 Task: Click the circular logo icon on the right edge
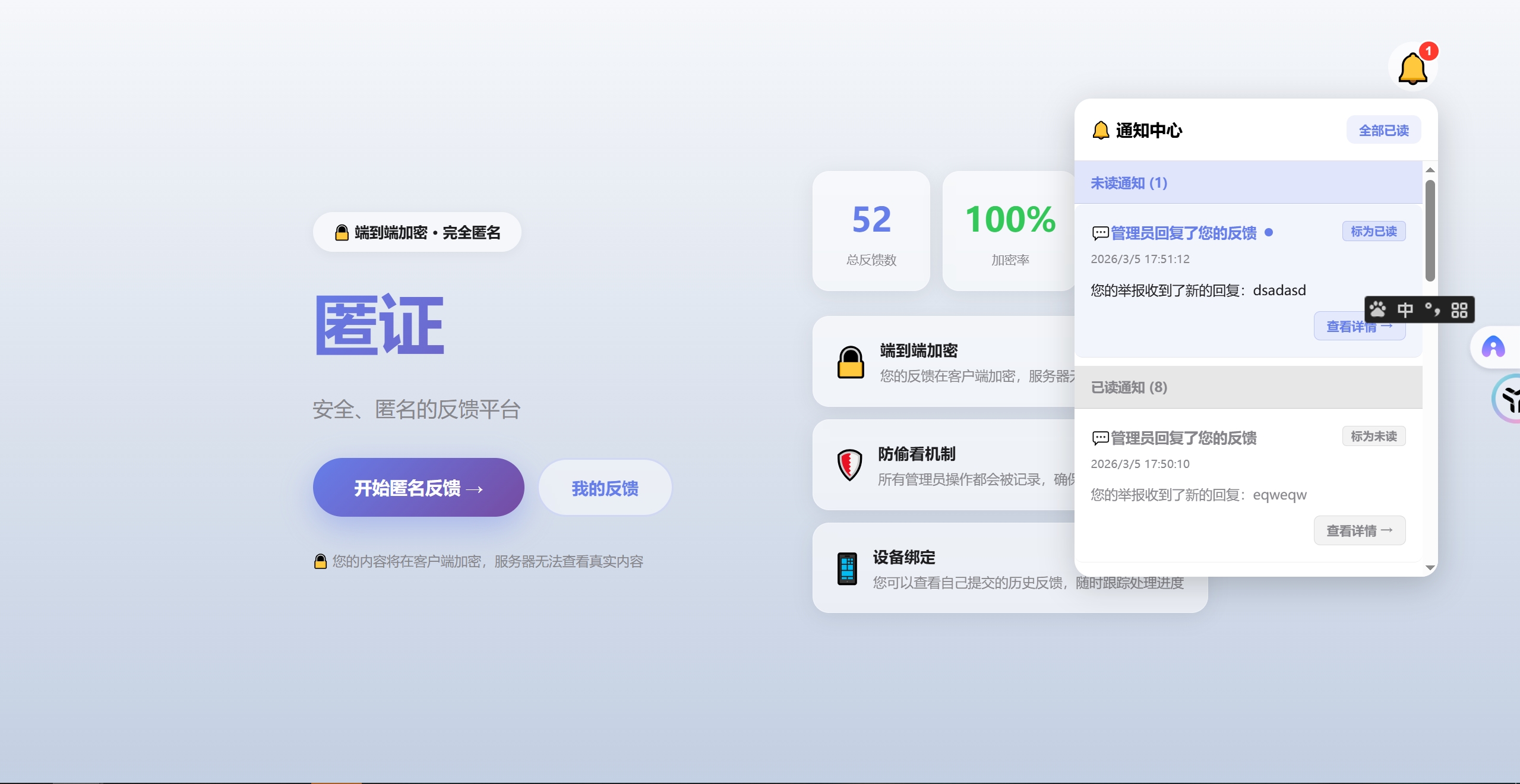[x=1509, y=399]
